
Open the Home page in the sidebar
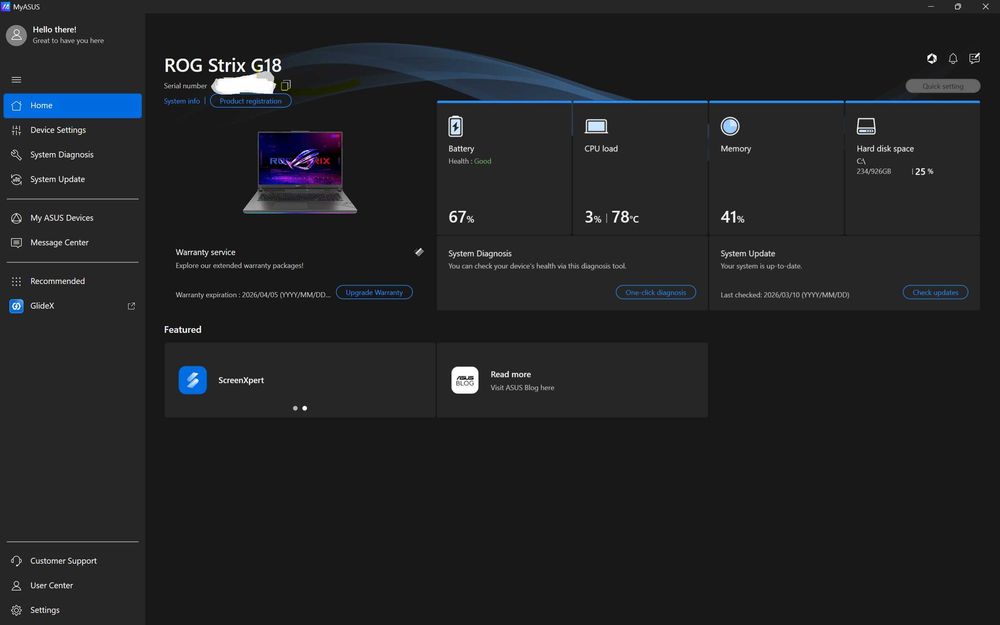(x=73, y=105)
